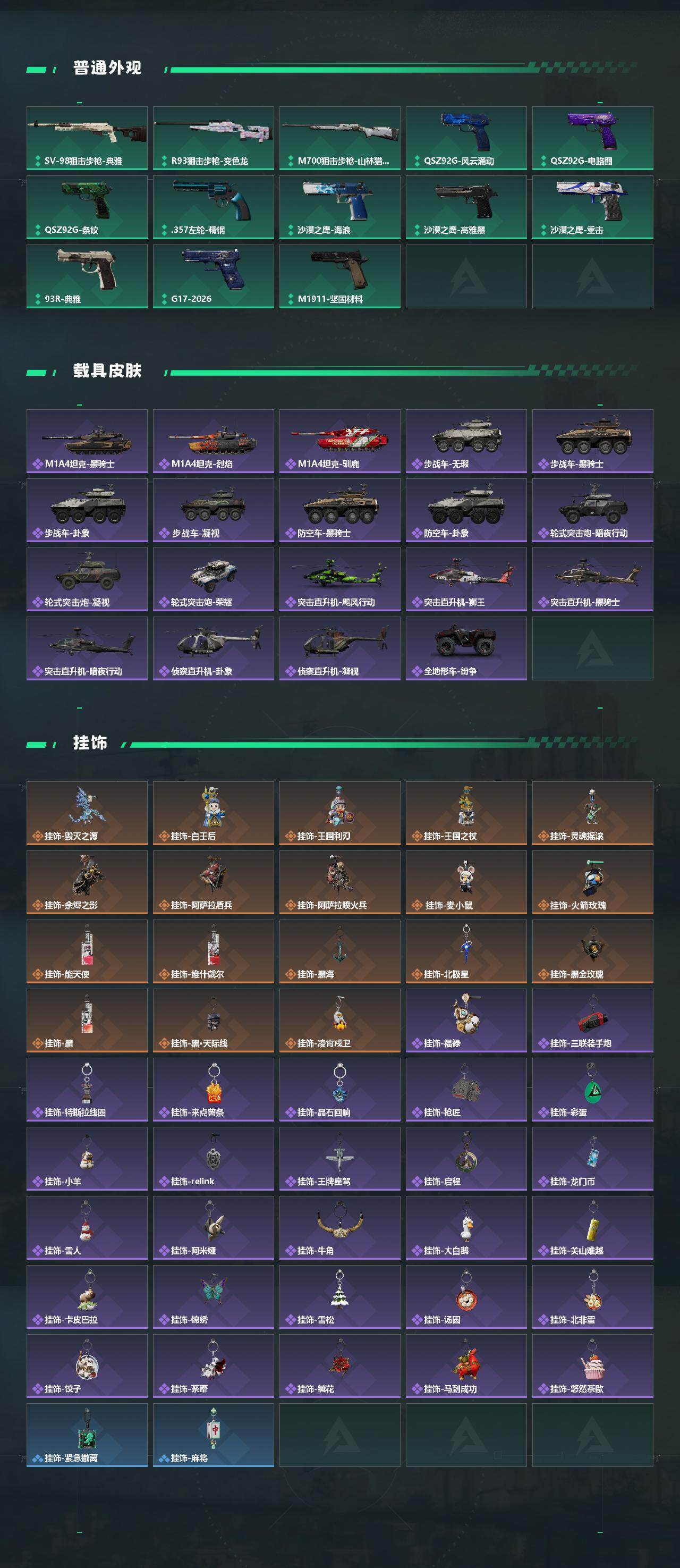
Task: Click the 突击直升机-飓风行动 green helicopter
Action: point(340,579)
